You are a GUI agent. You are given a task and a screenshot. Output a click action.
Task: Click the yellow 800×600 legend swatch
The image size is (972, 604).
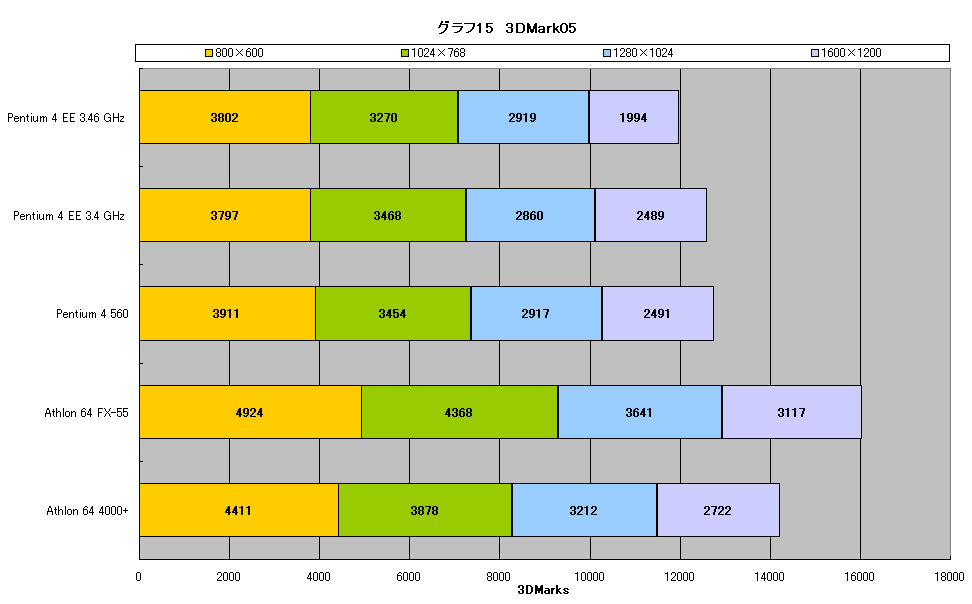[209, 53]
